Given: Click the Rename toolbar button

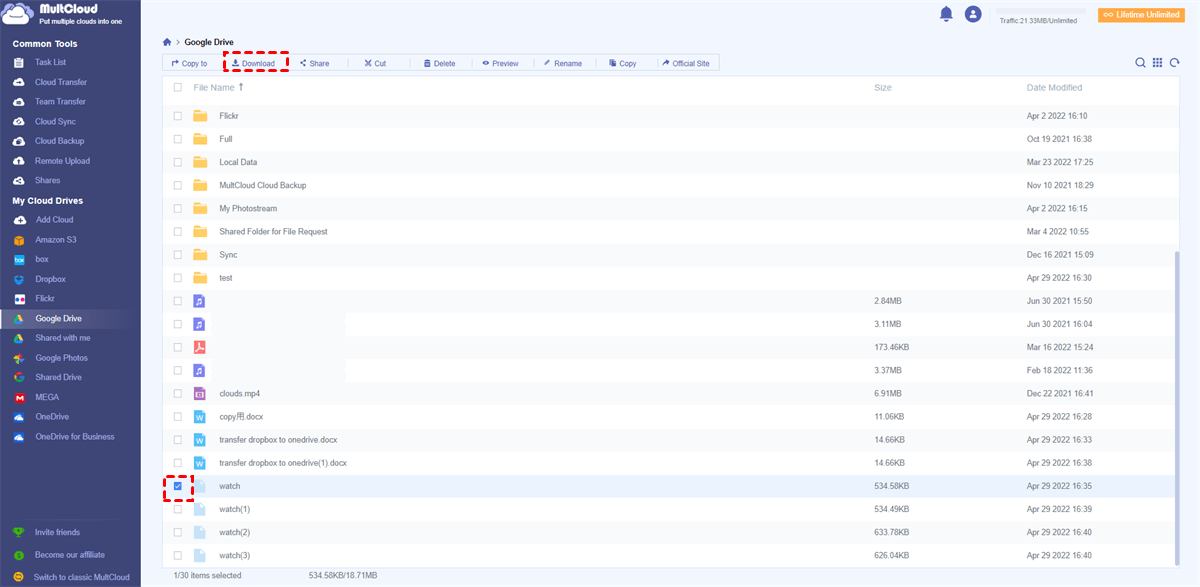Looking at the screenshot, I should [x=562, y=63].
